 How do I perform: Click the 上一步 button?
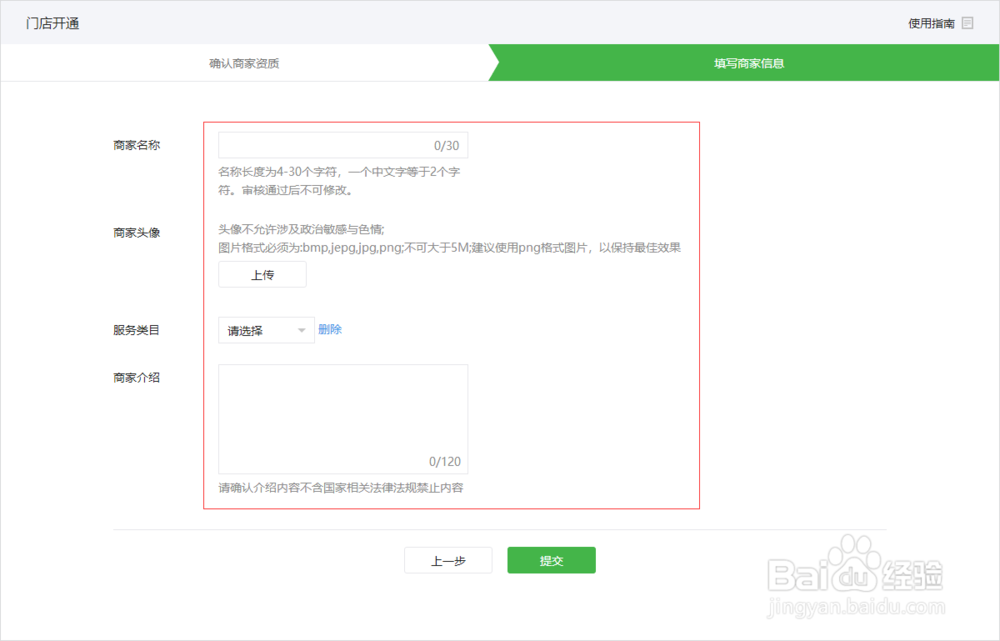(448, 561)
